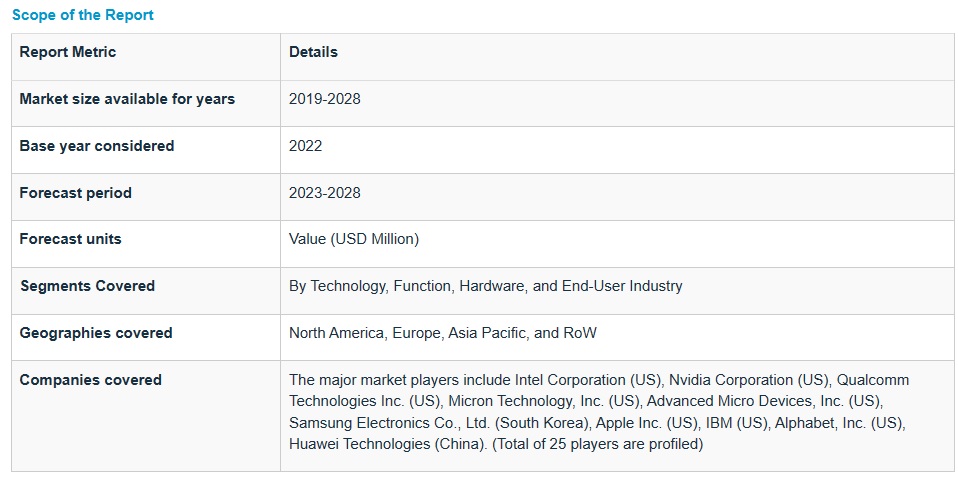958x483 pixels.
Task: Click the 'Forecast period' row label
Action: coord(76,193)
